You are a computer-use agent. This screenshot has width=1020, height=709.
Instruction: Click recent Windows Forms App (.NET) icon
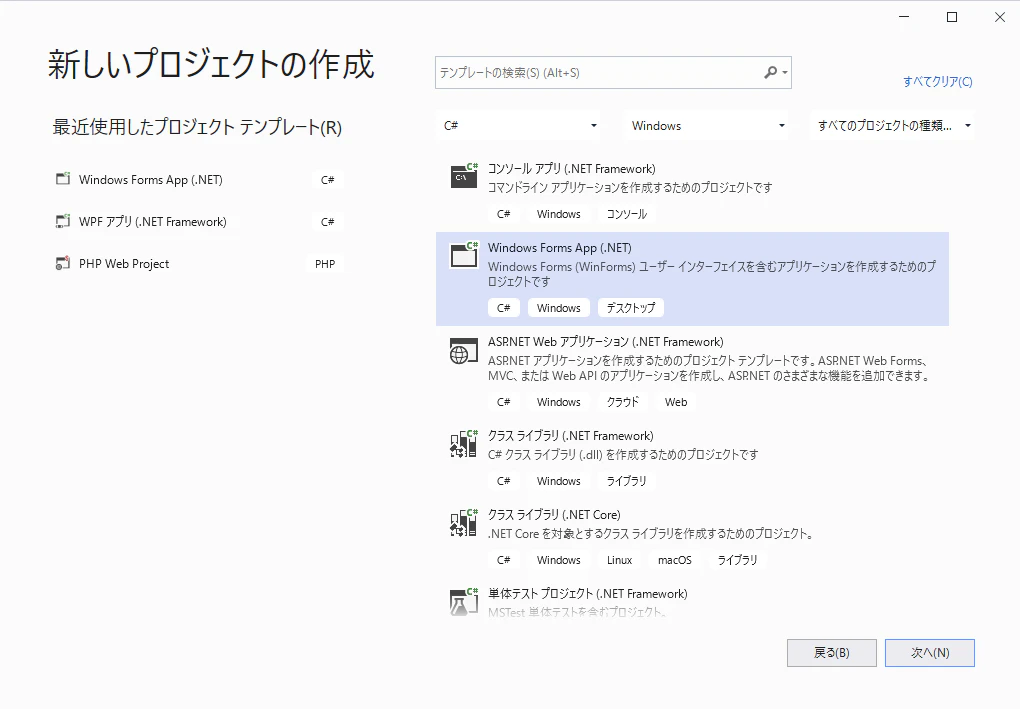point(62,179)
